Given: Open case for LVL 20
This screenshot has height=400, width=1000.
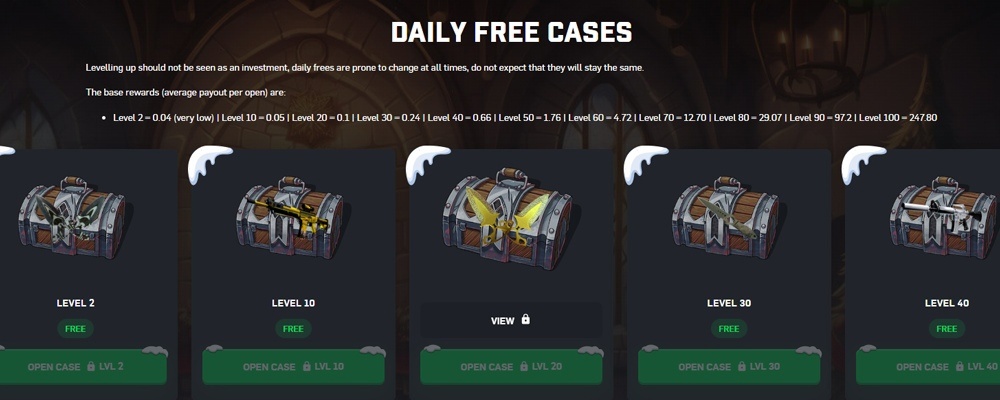Looking at the screenshot, I should pos(511,367).
